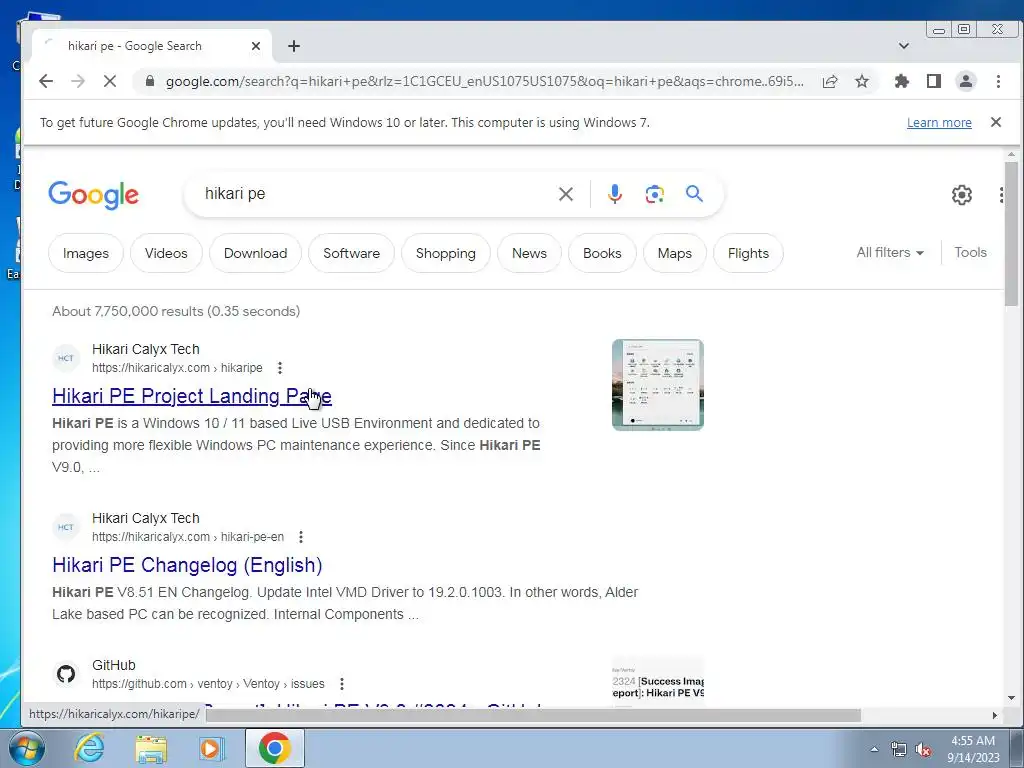Toggle Chrome side panel
This screenshot has height=768, width=1024.
(x=934, y=81)
